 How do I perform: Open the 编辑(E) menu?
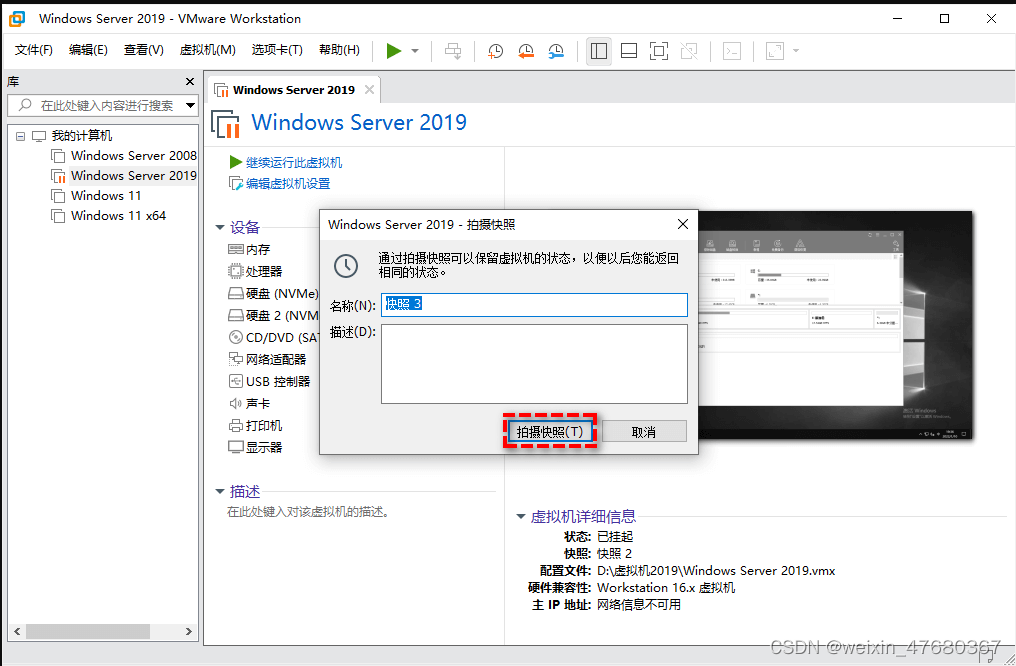(88, 50)
